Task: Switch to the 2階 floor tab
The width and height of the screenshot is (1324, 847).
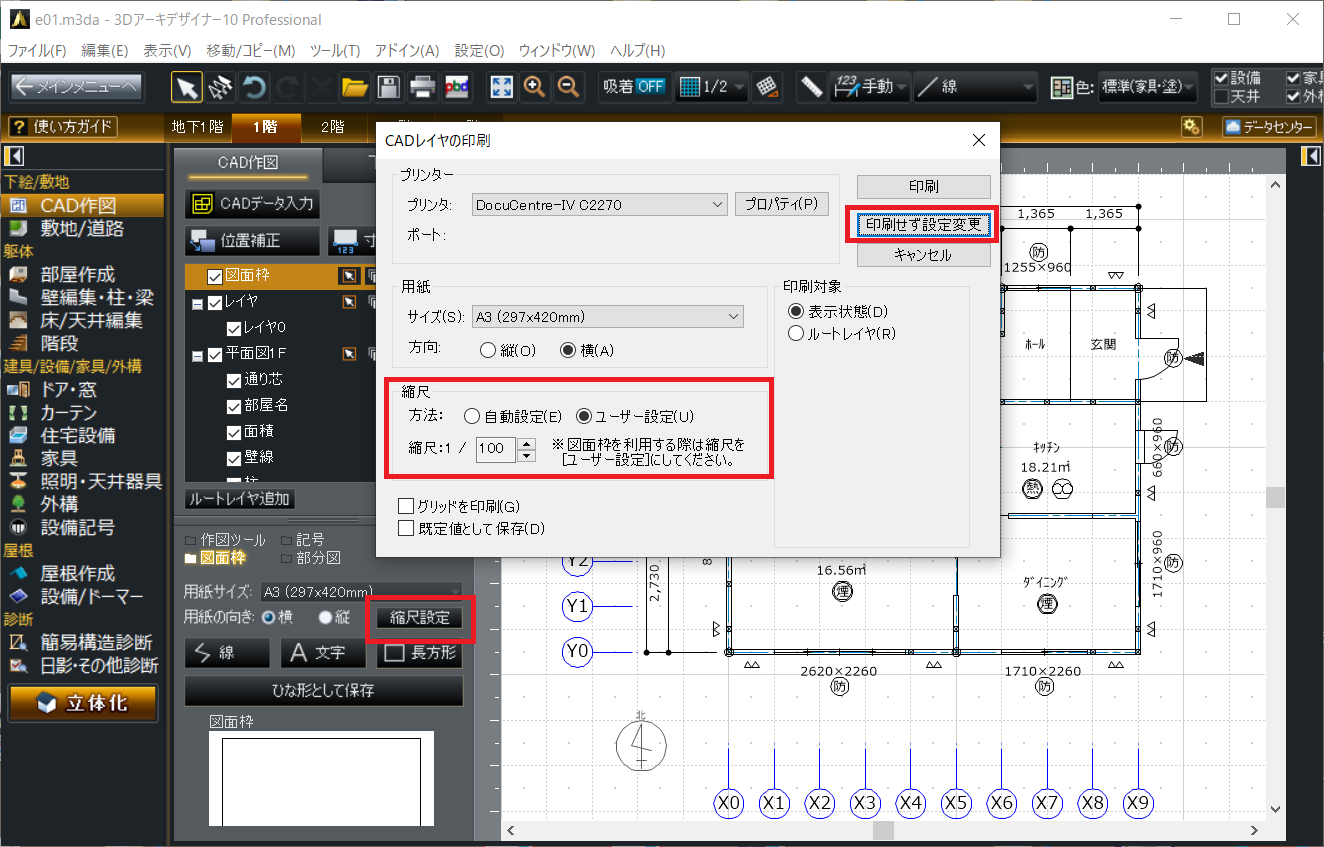Action: [x=332, y=127]
